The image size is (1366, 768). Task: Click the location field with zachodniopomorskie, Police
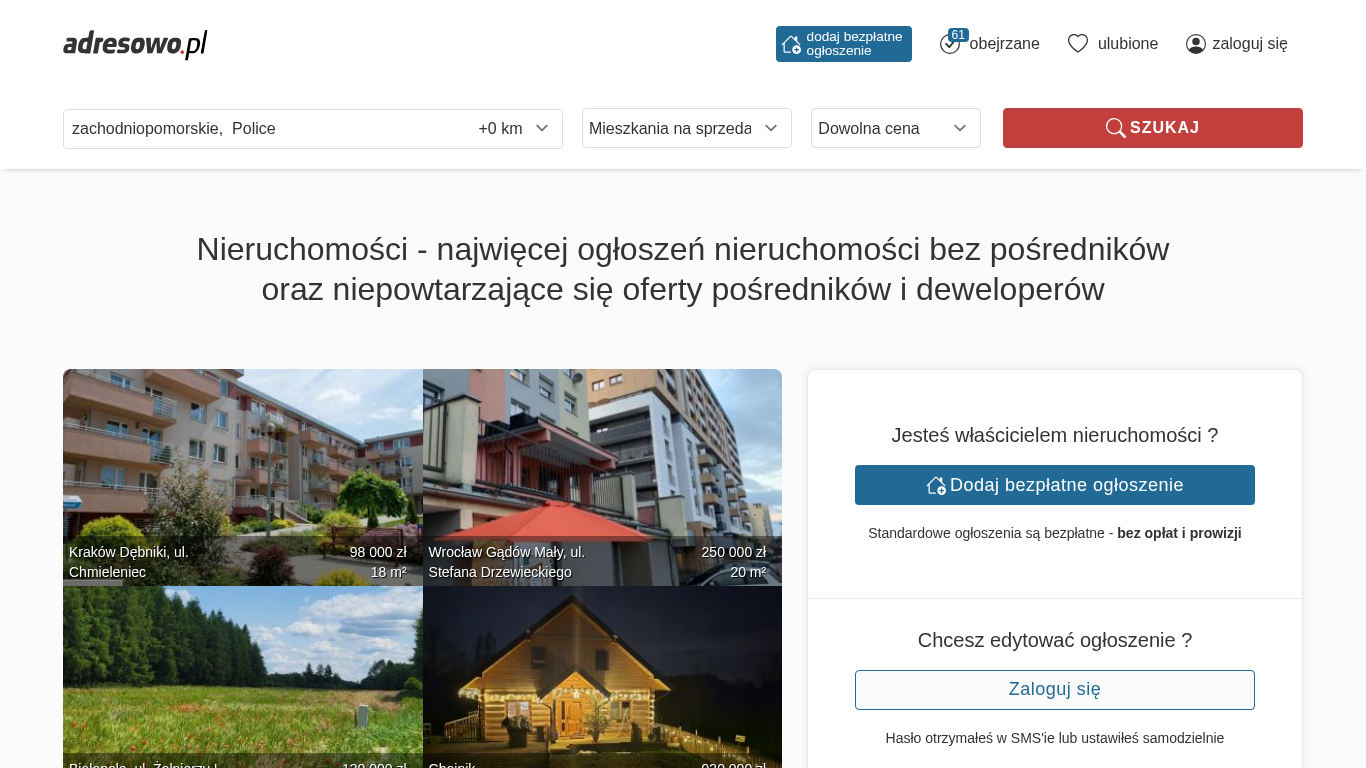pyautogui.click(x=260, y=128)
